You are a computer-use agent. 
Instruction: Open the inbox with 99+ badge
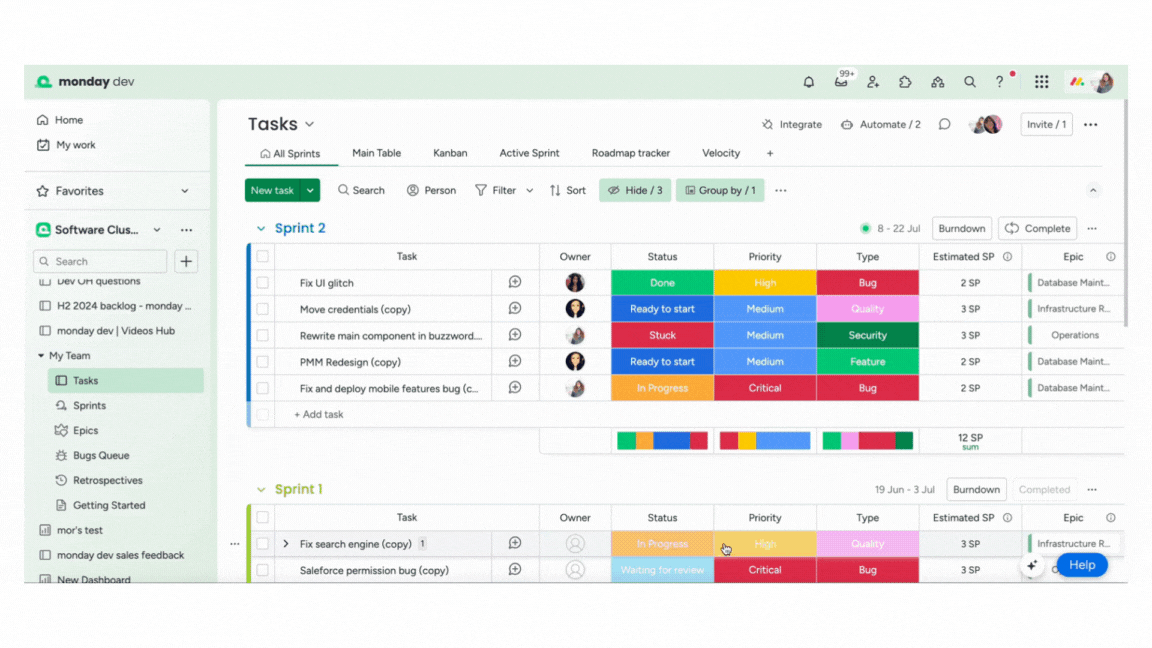point(841,82)
